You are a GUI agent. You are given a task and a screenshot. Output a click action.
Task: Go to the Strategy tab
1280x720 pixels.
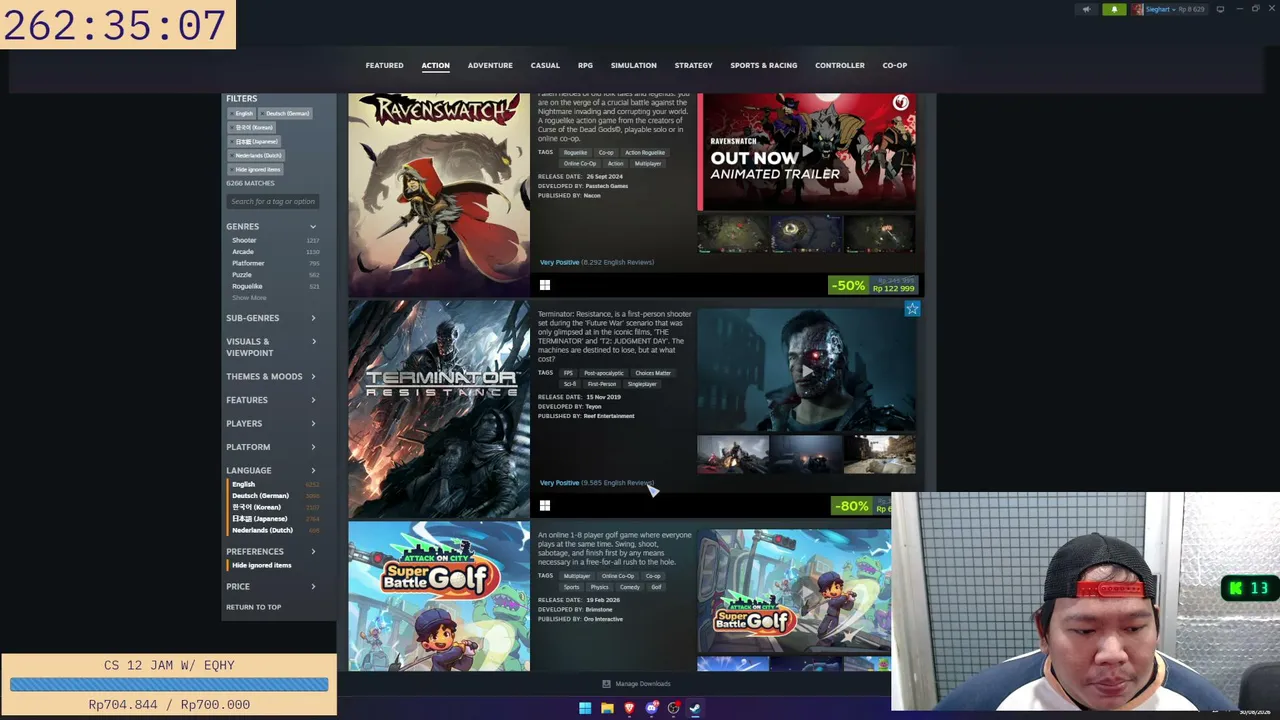693,66
